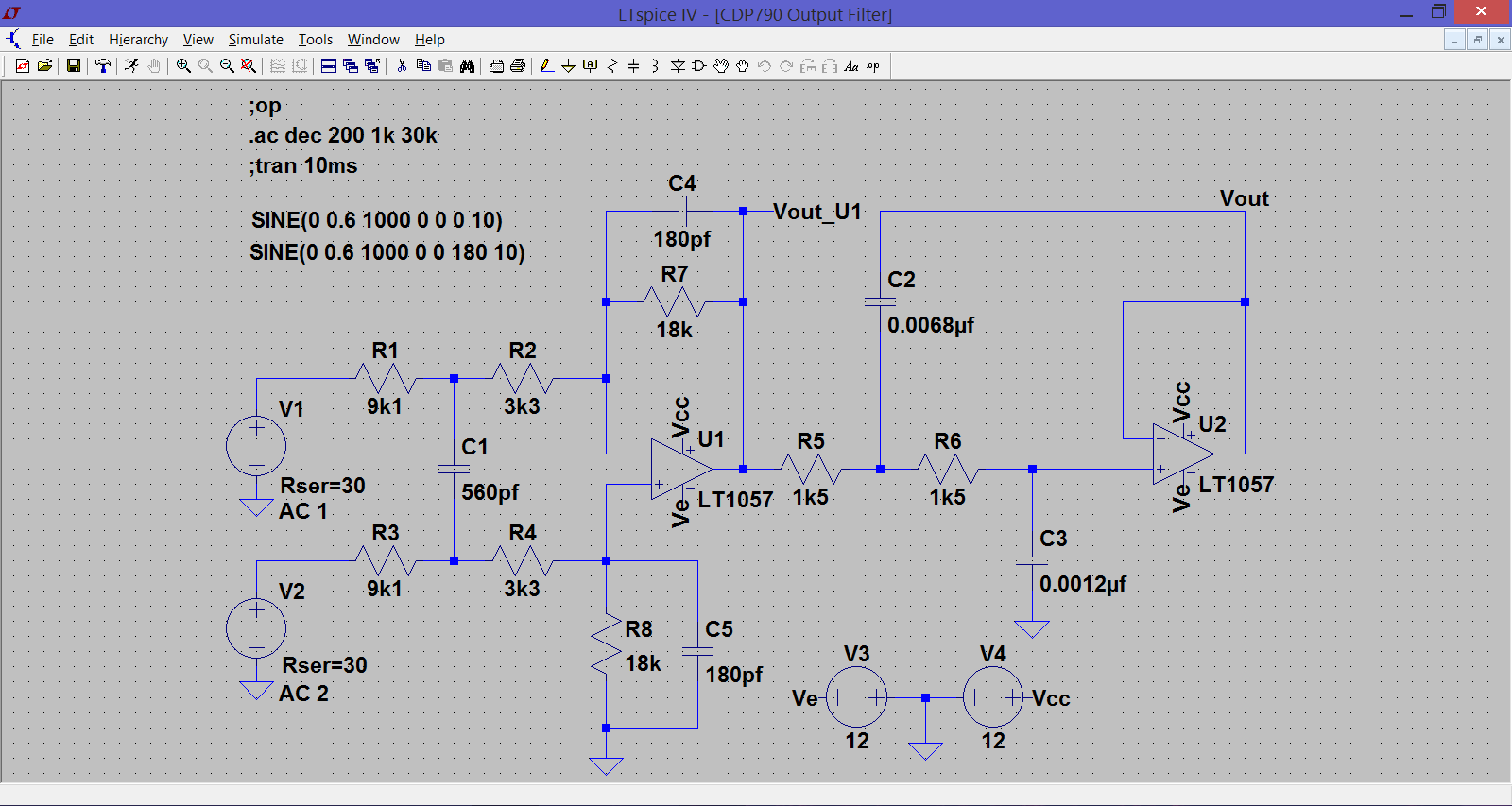The width and height of the screenshot is (1512, 806).
Task: Place a Resistor from toolbar
Action: click(612, 66)
